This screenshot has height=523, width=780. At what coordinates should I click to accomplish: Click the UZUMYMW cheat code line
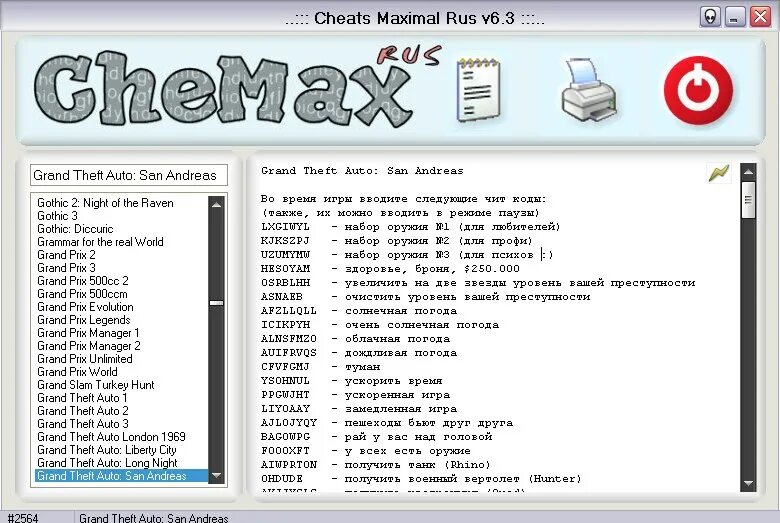[x=407, y=255]
